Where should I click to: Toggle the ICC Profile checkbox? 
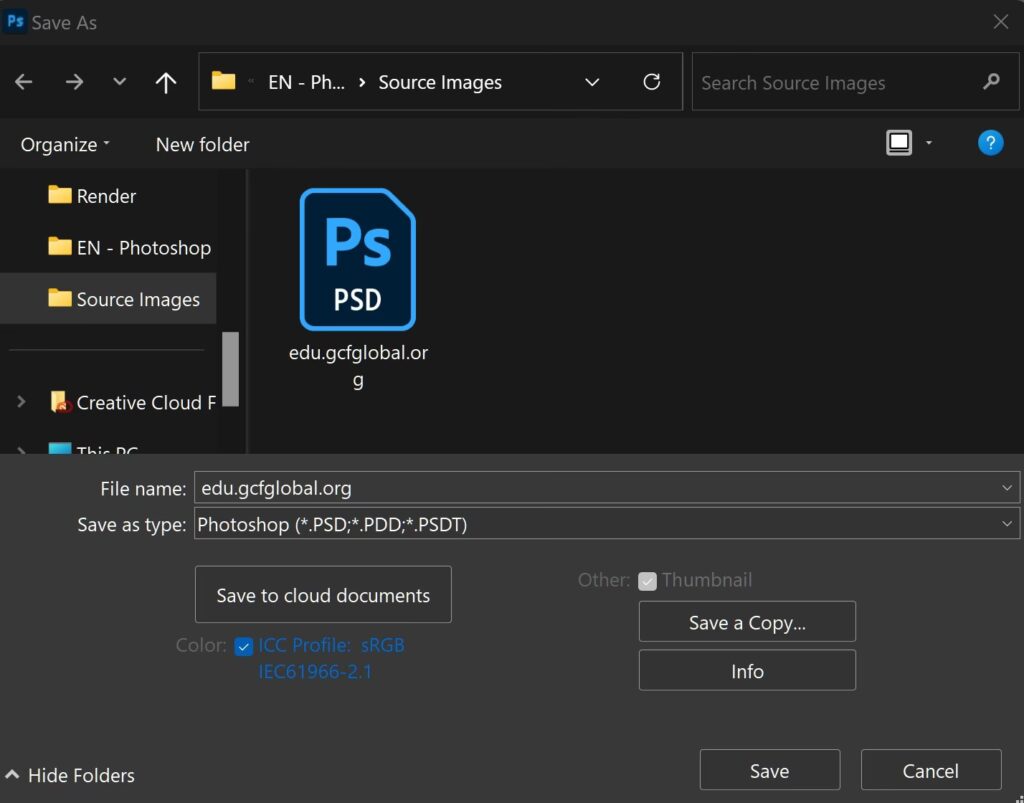(243, 646)
